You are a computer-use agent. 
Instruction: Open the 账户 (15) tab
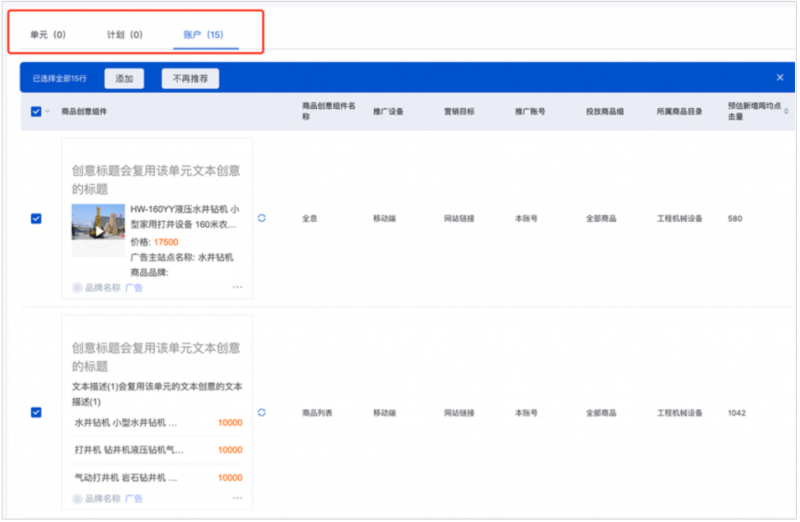(x=204, y=35)
